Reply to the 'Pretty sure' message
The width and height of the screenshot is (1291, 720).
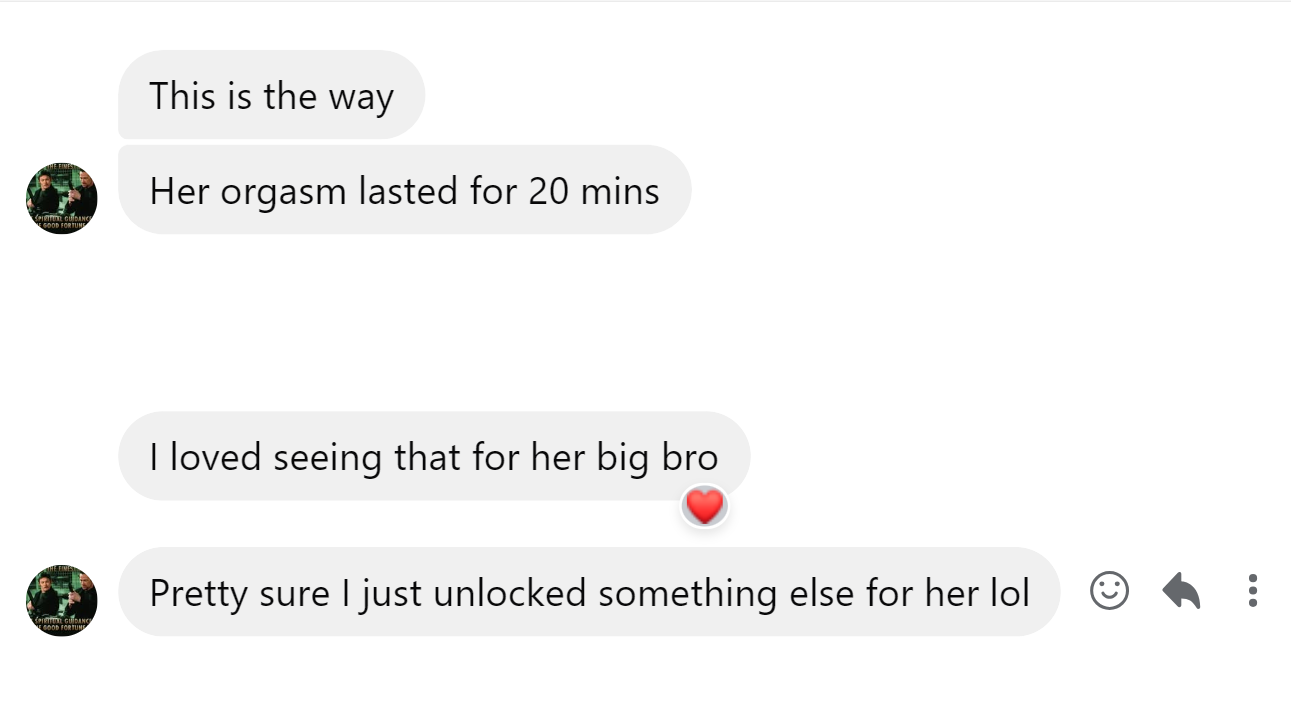pyautogui.click(x=1181, y=591)
